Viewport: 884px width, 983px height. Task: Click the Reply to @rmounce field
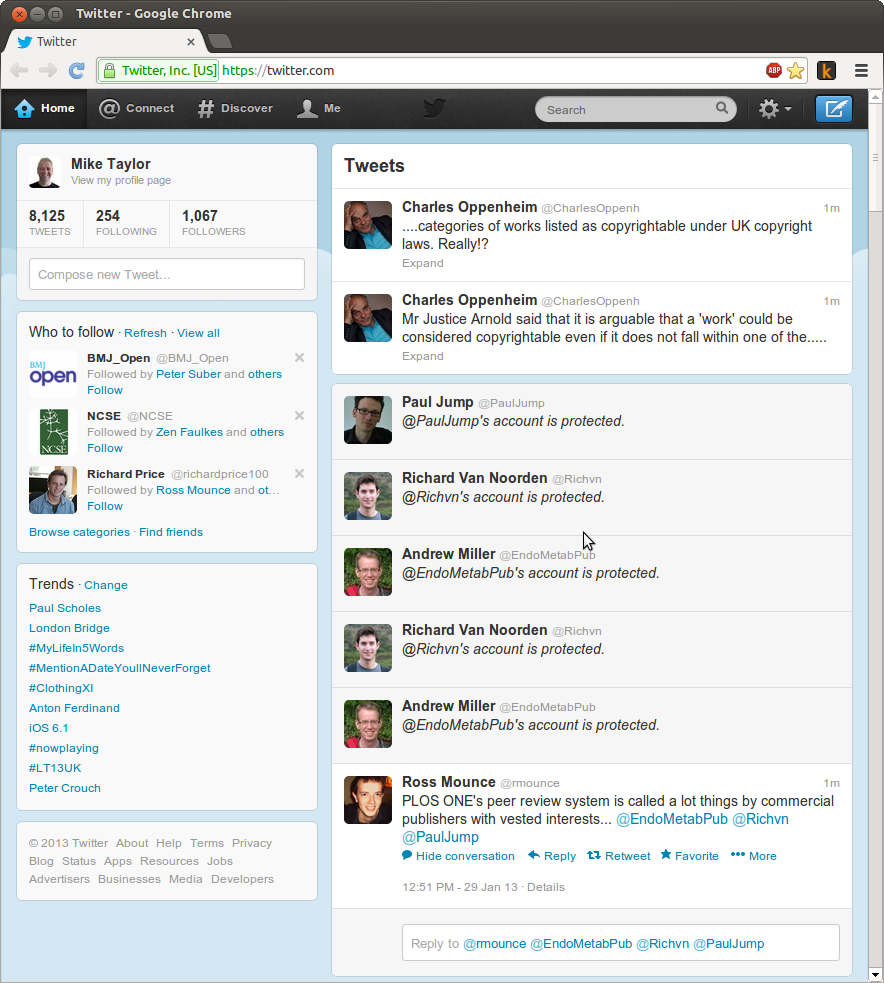621,943
